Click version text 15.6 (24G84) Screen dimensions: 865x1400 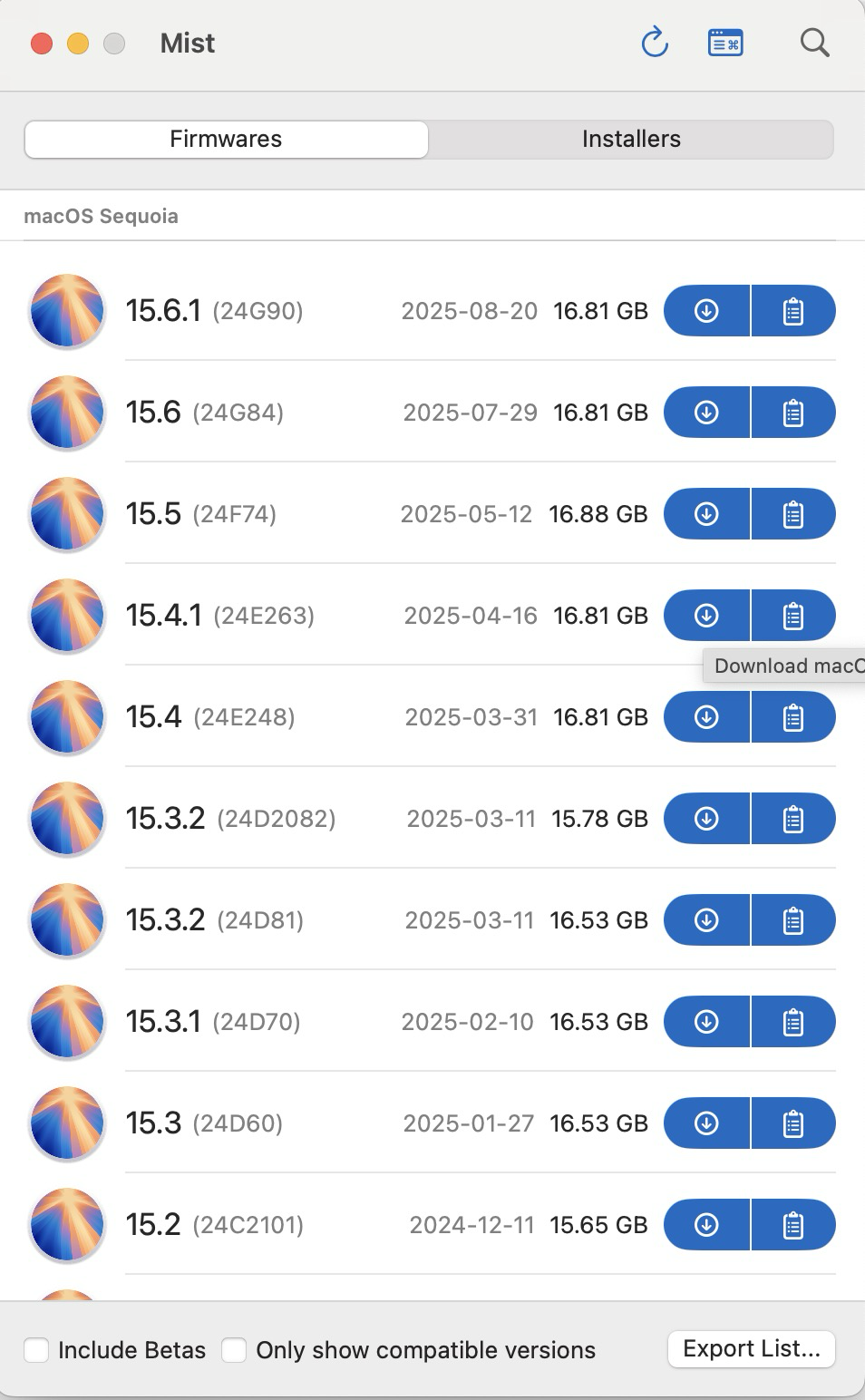click(204, 413)
